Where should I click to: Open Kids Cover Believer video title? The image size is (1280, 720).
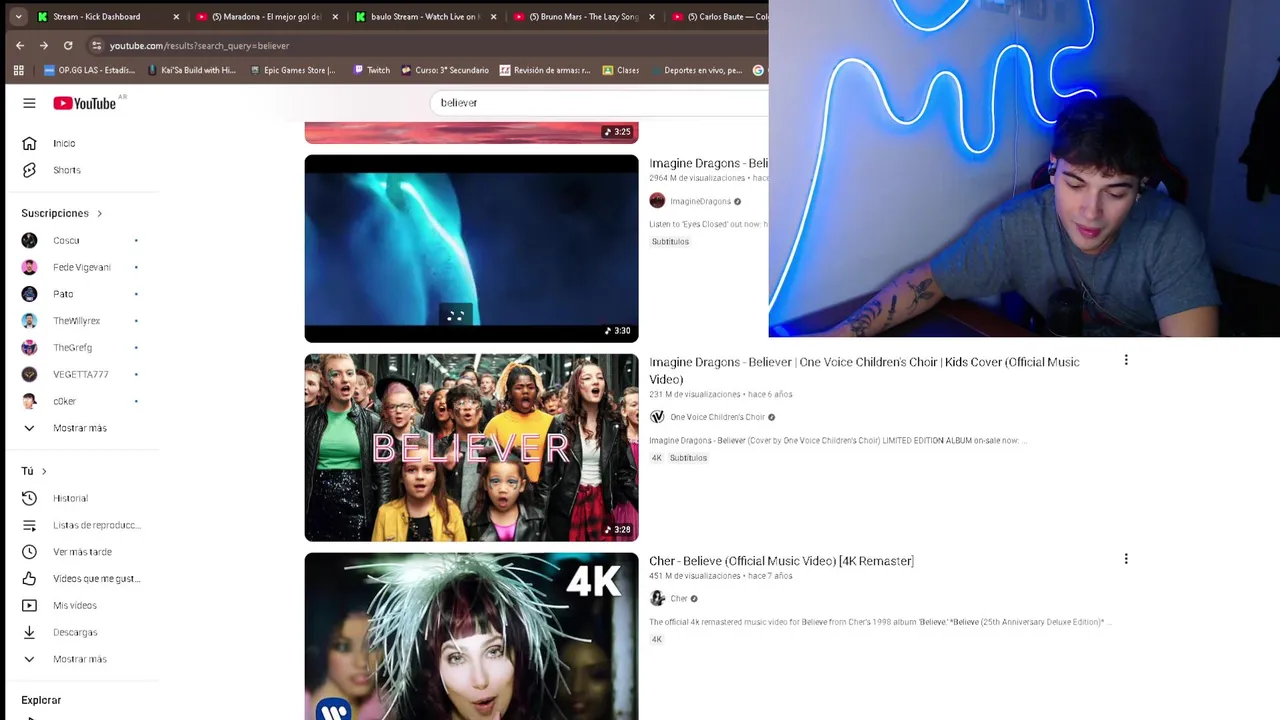pos(864,370)
